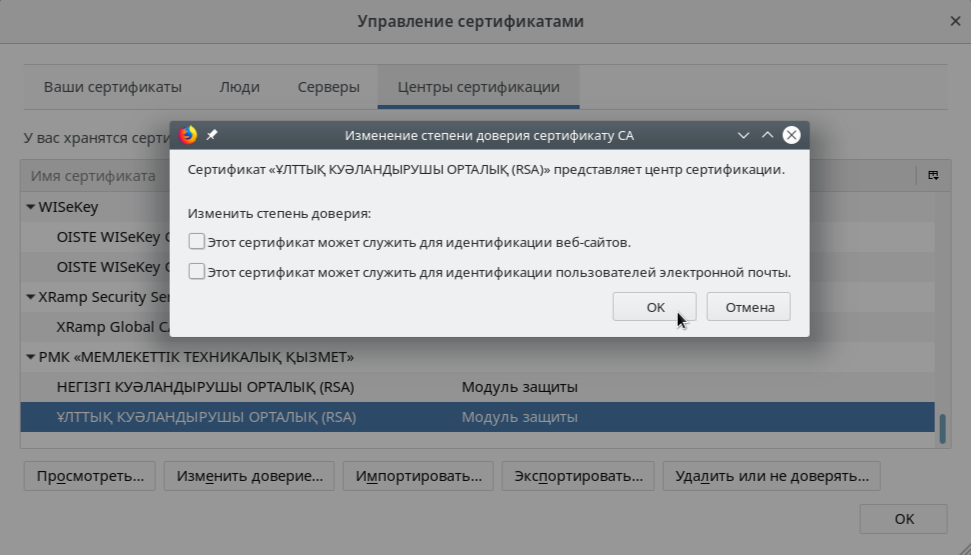The width and height of the screenshot is (971, 555).
Task: Click Отмена to cancel trust change
Action: pos(749,307)
